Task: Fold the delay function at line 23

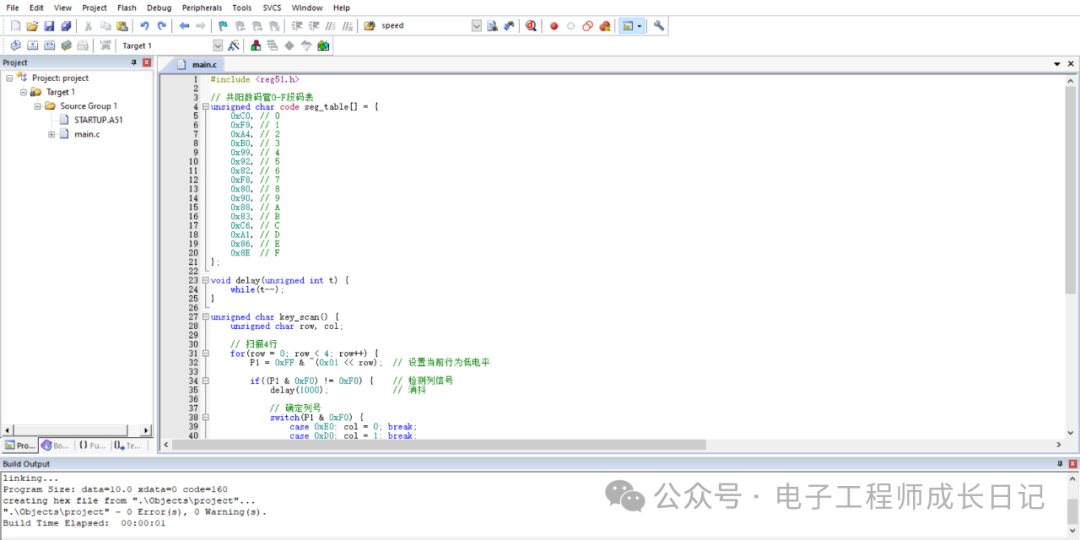Action: (x=205, y=280)
